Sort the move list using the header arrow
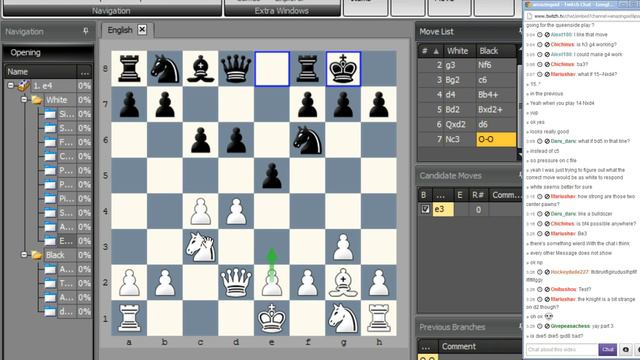Image resolution: width=640 pixels, height=360 pixels. 436,51
